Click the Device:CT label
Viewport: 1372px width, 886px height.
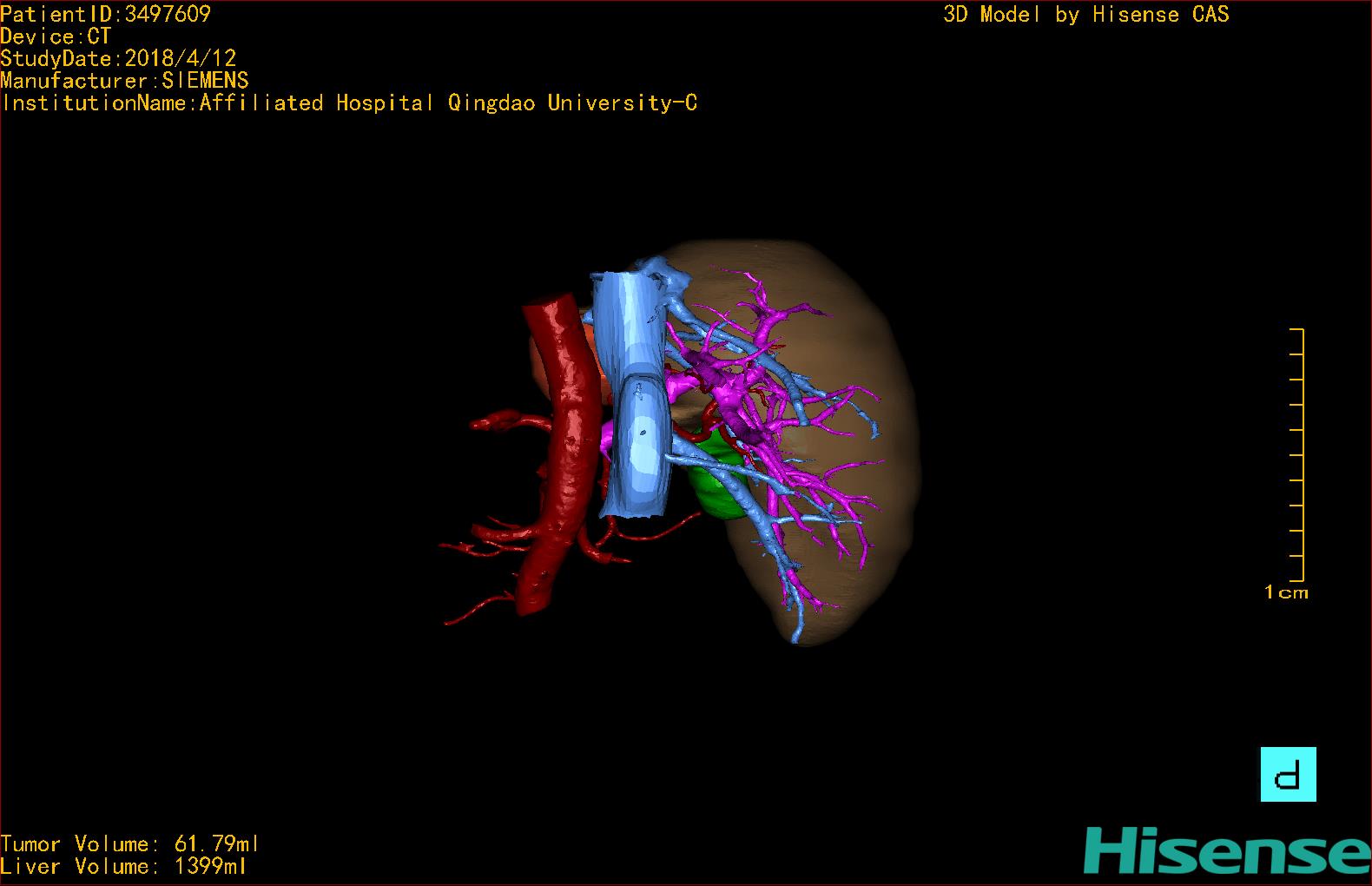tap(56, 36)
